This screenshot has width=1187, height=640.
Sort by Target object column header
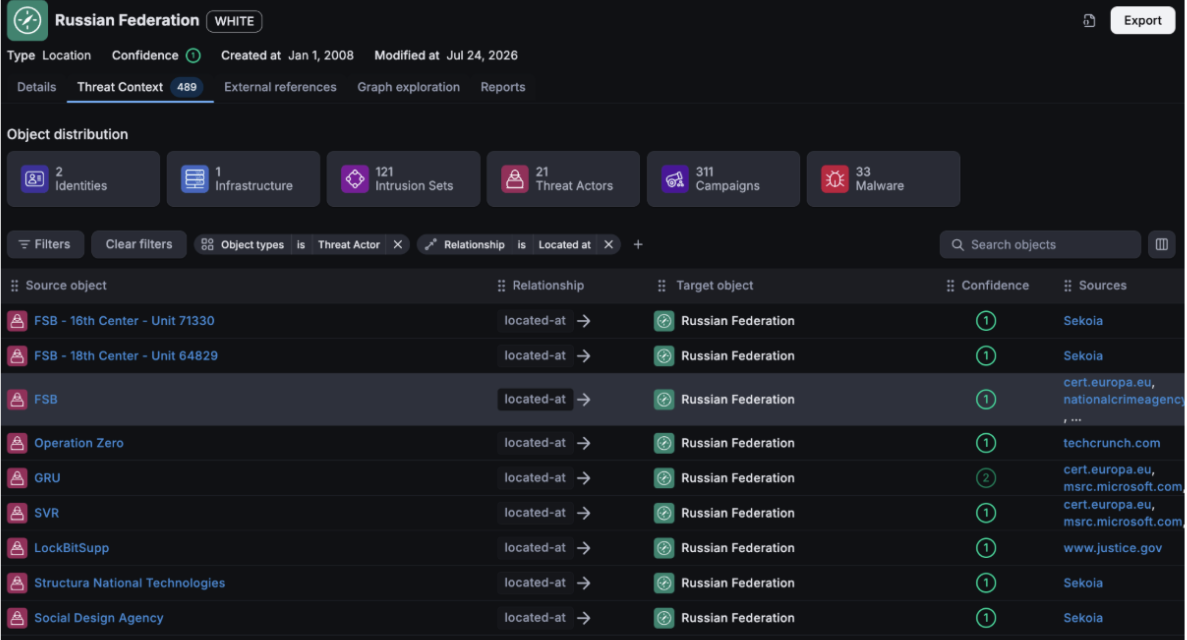[x=715, y=286]
